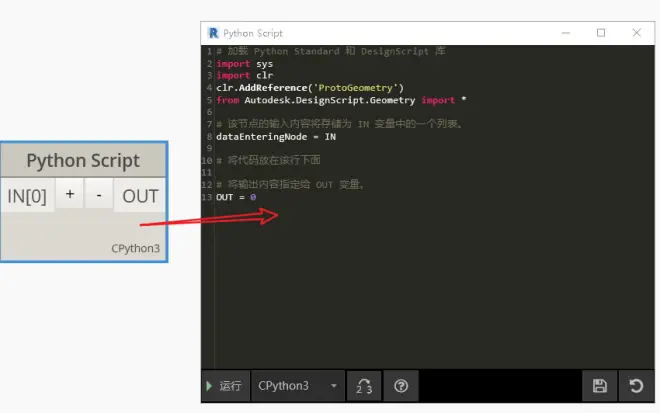The image size is (660, 413).
Task: Select the Python Script node title
Action: click(83, 160)
